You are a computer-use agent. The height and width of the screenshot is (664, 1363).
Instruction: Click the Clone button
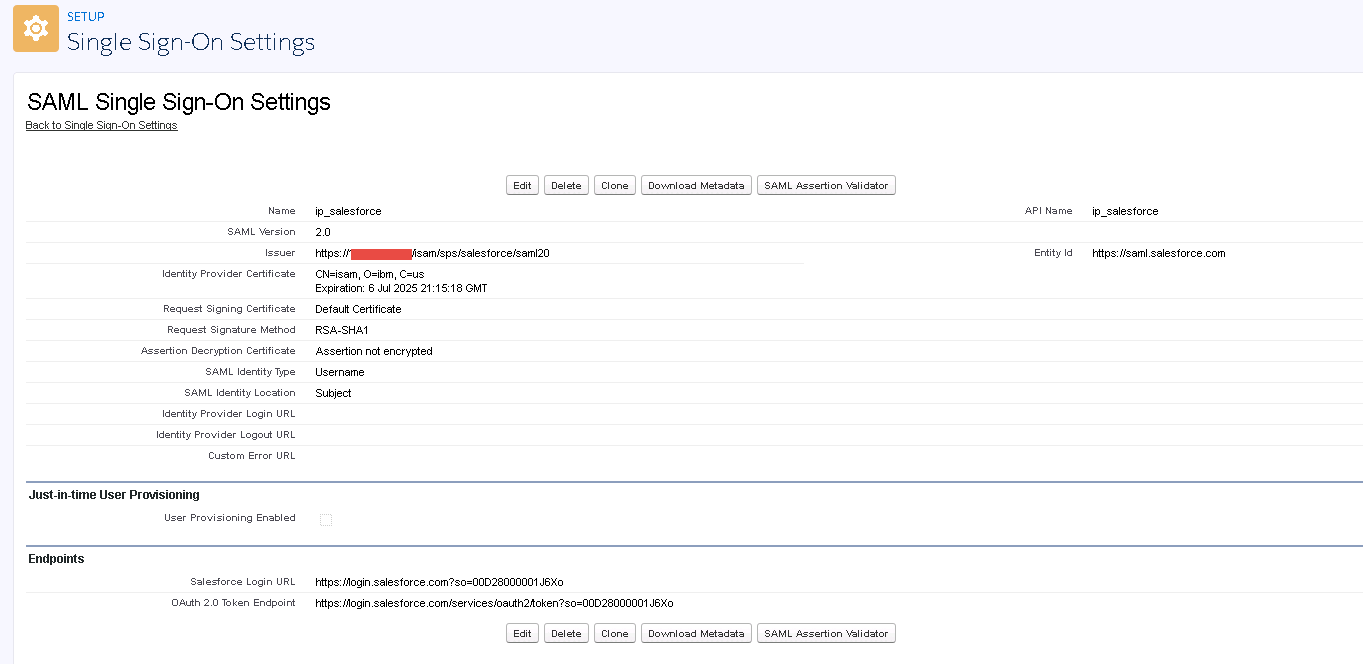613,185
